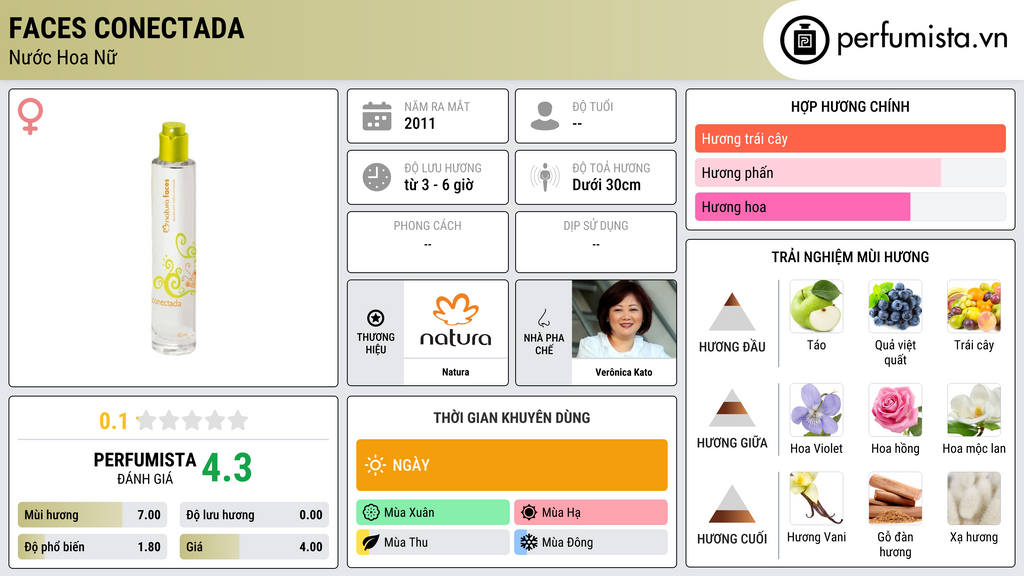Viewport: 1024px width, 576px height.
Task: Click the pink female gender symbol
Action: point(30,116)
